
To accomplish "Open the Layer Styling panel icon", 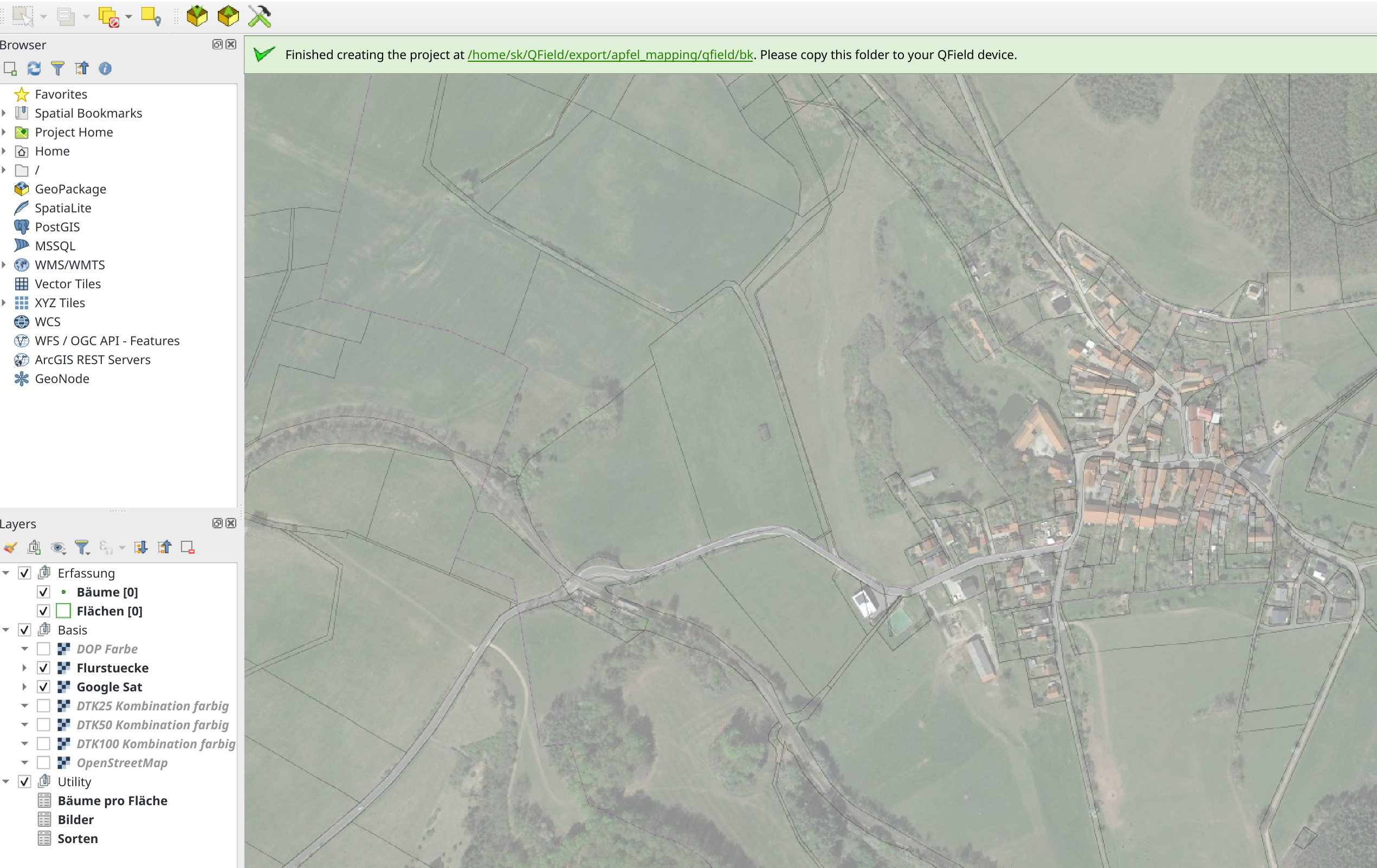I will point(9,547).
